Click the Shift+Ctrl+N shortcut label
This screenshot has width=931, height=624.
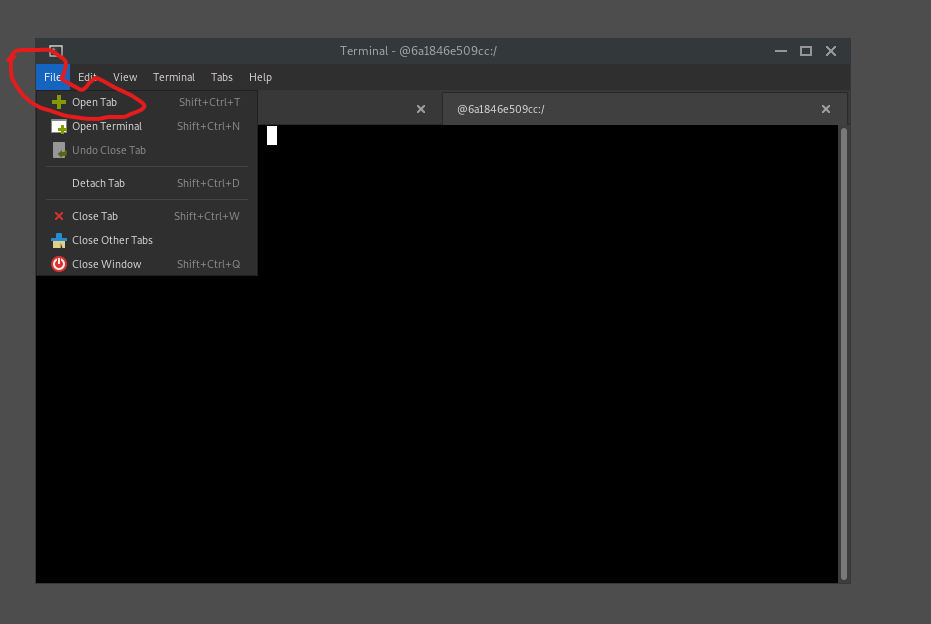point(208,126)
